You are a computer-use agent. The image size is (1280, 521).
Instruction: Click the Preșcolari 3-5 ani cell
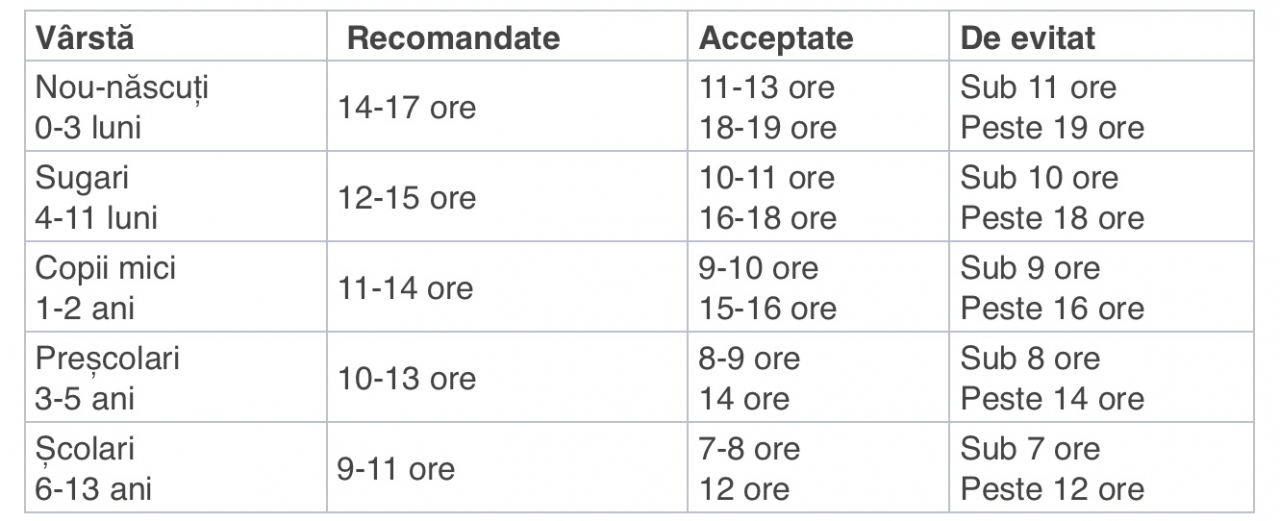click(108, 379)
